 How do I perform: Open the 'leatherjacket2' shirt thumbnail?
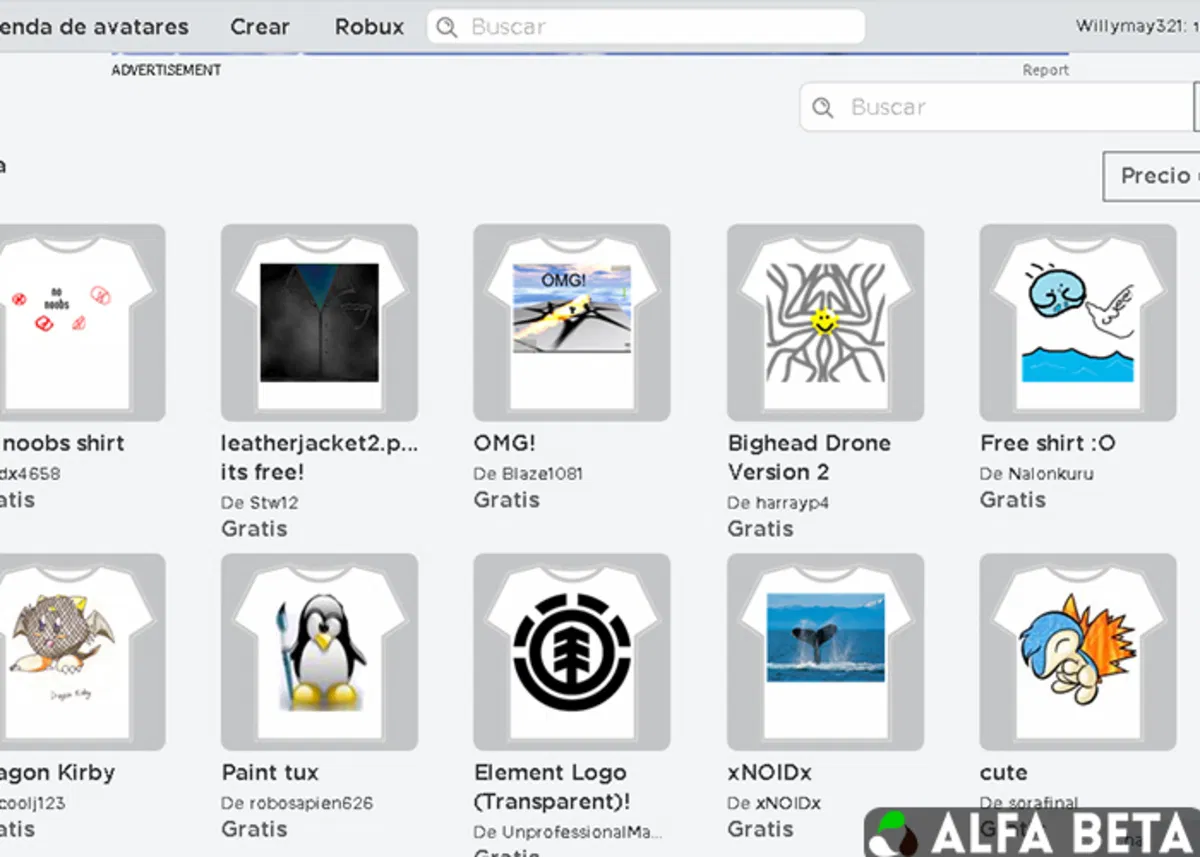318,320
